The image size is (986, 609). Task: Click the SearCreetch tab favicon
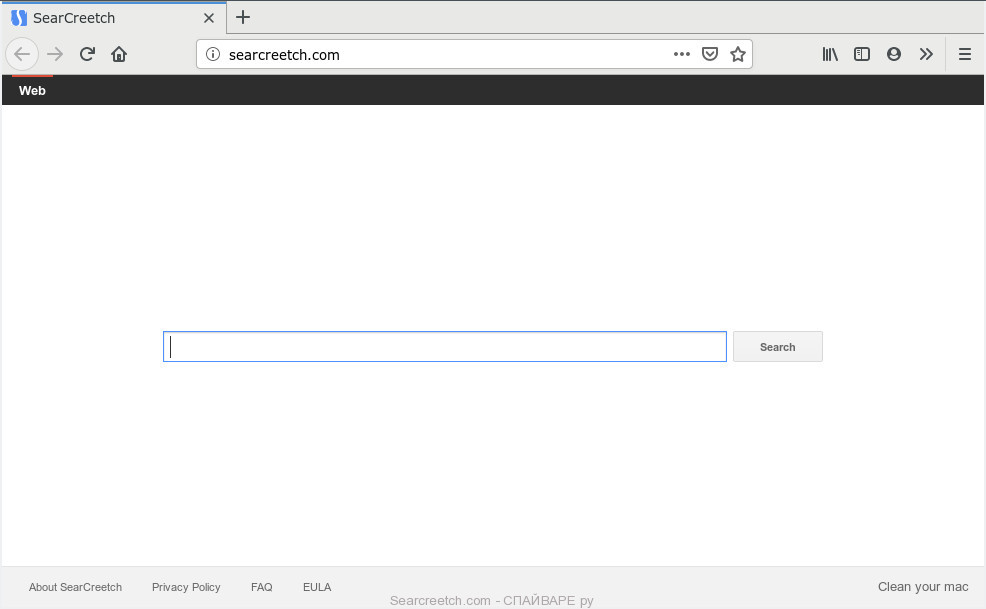(x=19, y=18)
